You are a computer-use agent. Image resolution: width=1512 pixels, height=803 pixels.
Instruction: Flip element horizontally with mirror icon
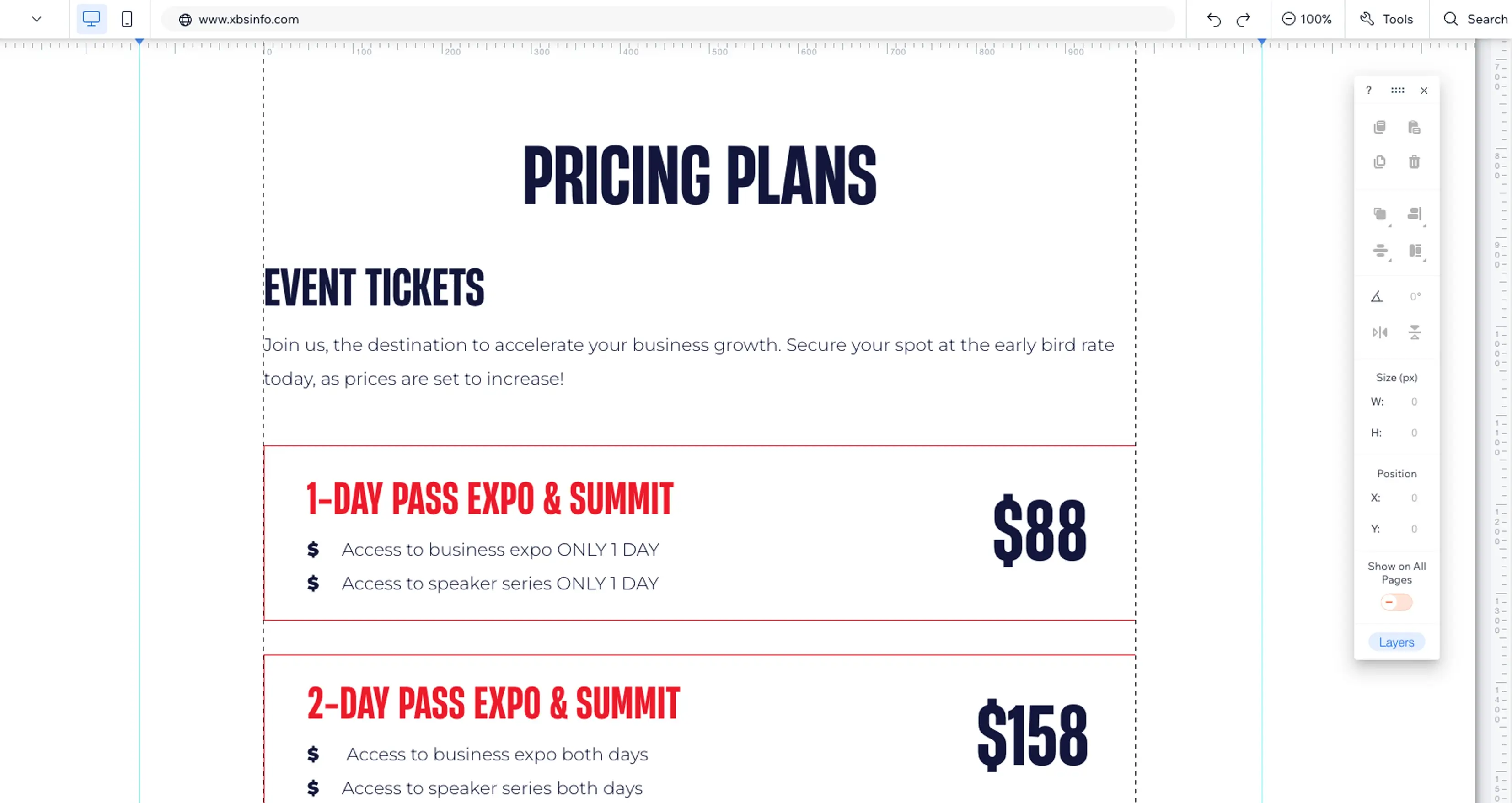1380,332
